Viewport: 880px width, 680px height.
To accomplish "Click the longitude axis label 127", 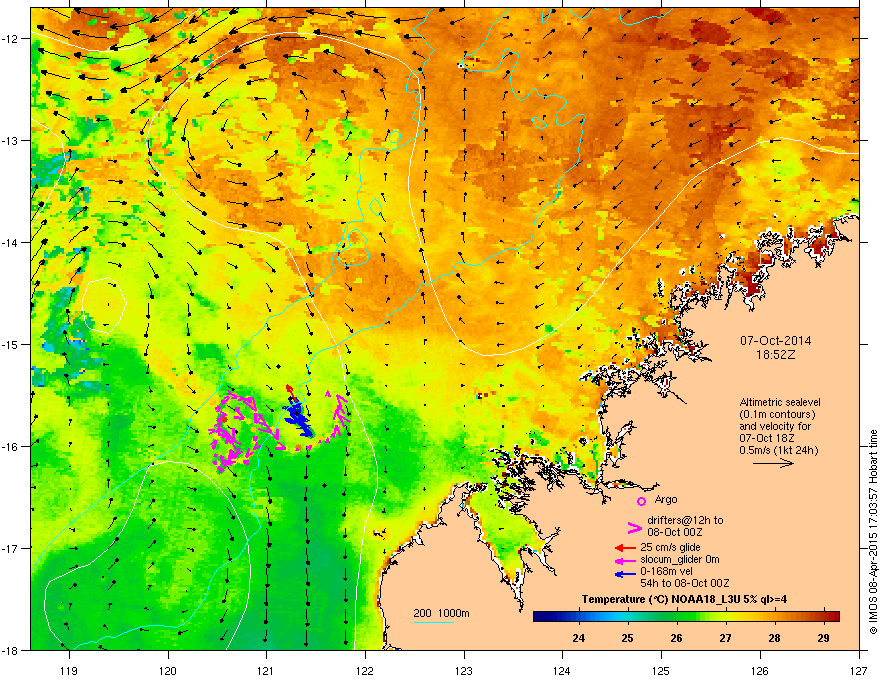I will (x=859, y=670).
